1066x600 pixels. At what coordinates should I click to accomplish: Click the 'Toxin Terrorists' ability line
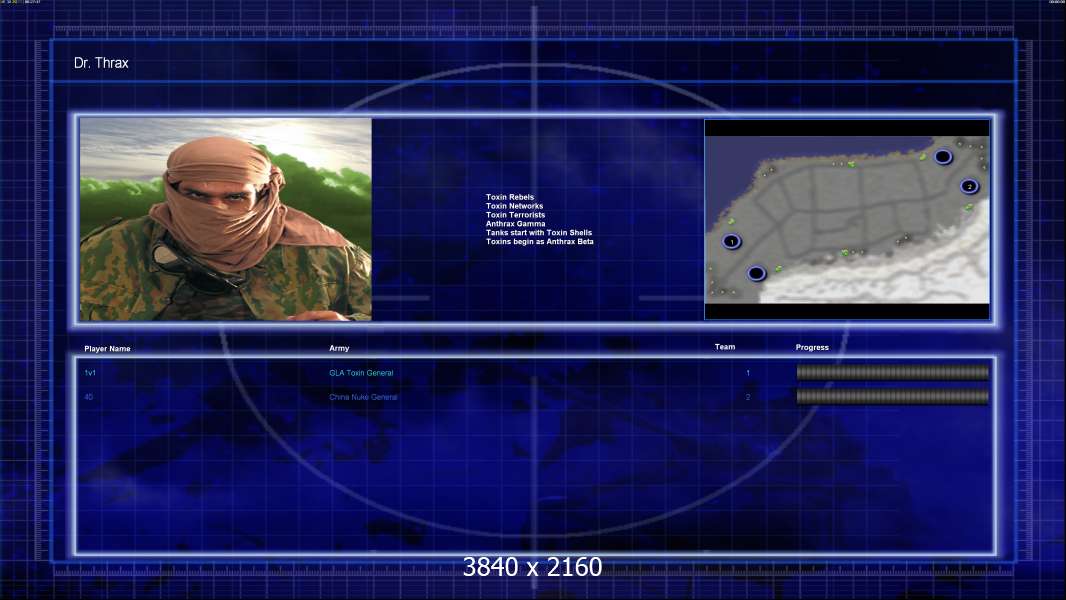click(x=515, y=215)
